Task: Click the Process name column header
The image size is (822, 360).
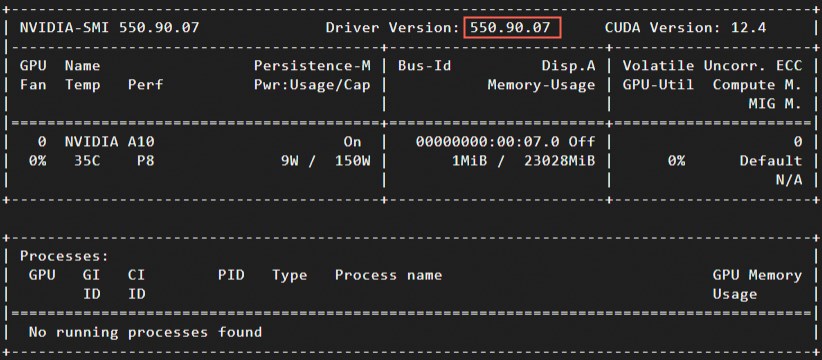Action: 388,275
